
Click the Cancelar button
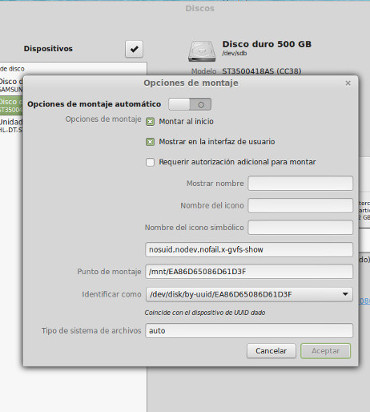pos(271,351)
